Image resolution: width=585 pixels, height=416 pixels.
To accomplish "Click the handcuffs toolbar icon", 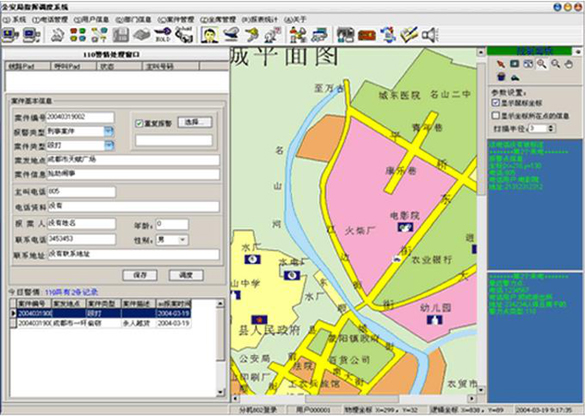I will 184,35.
